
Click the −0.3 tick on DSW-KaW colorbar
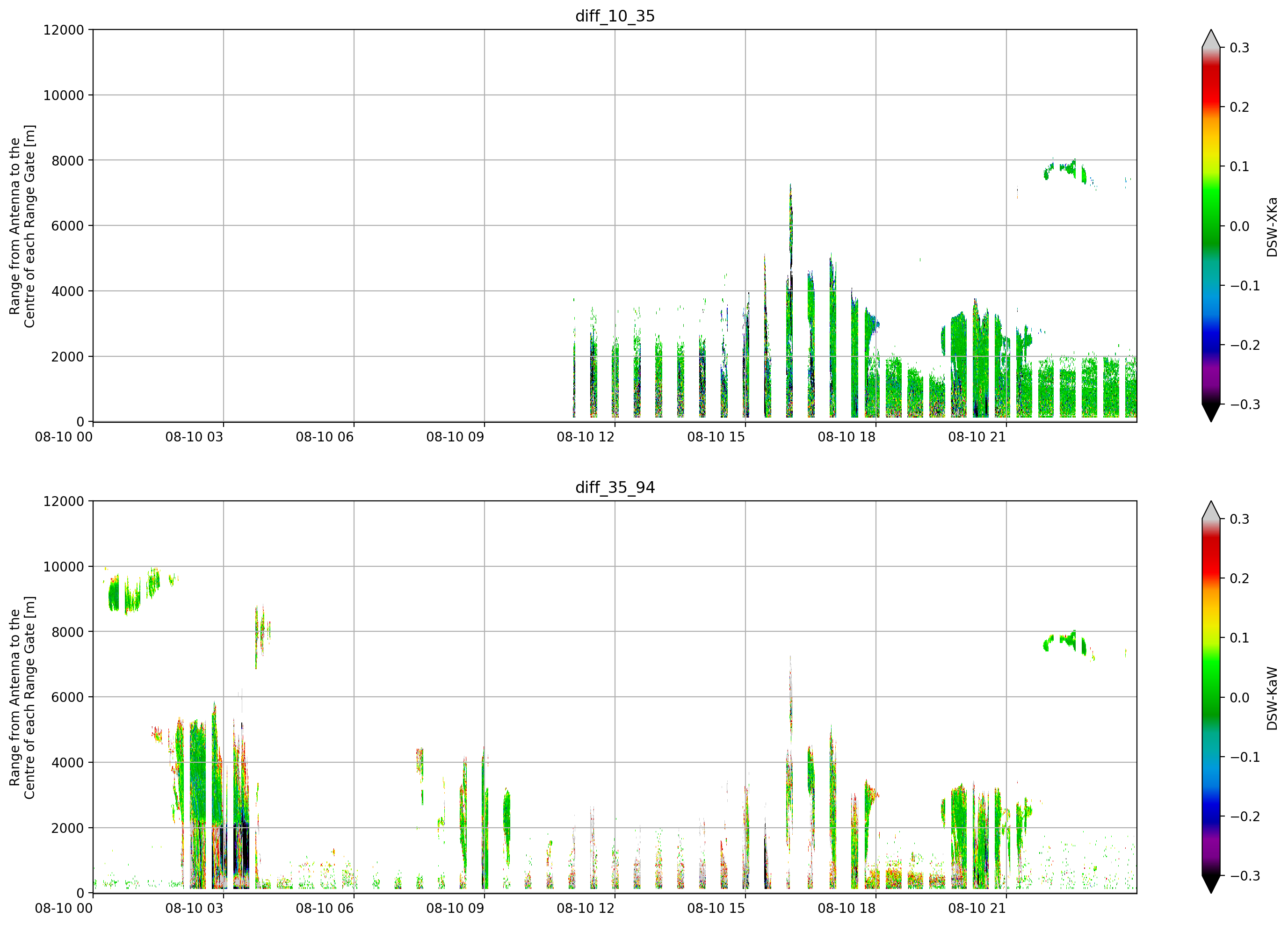point(1245,875)
